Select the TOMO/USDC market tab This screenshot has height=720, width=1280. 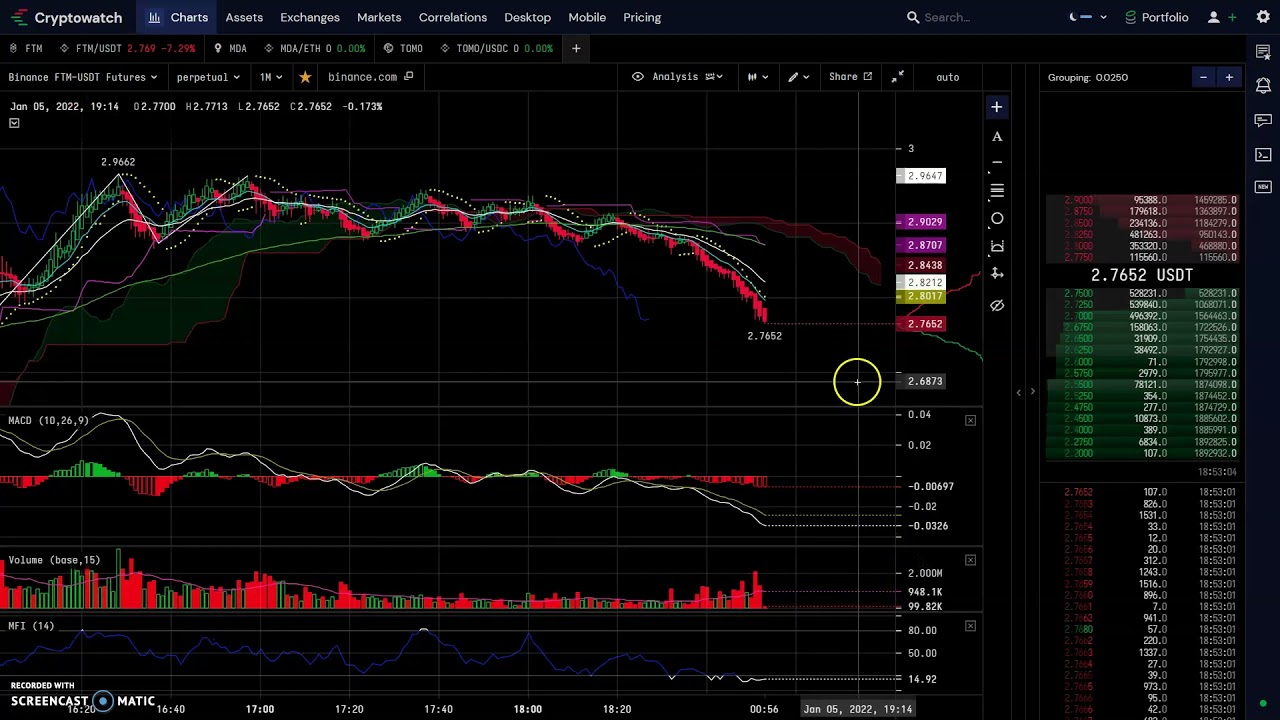point(497,48)
